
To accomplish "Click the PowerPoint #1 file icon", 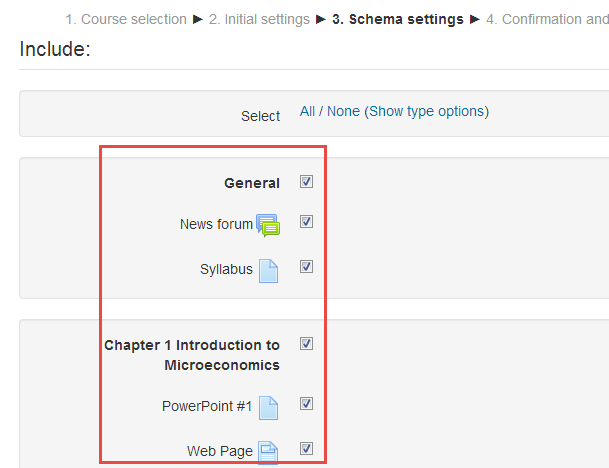I will click(x=268, y=407).
